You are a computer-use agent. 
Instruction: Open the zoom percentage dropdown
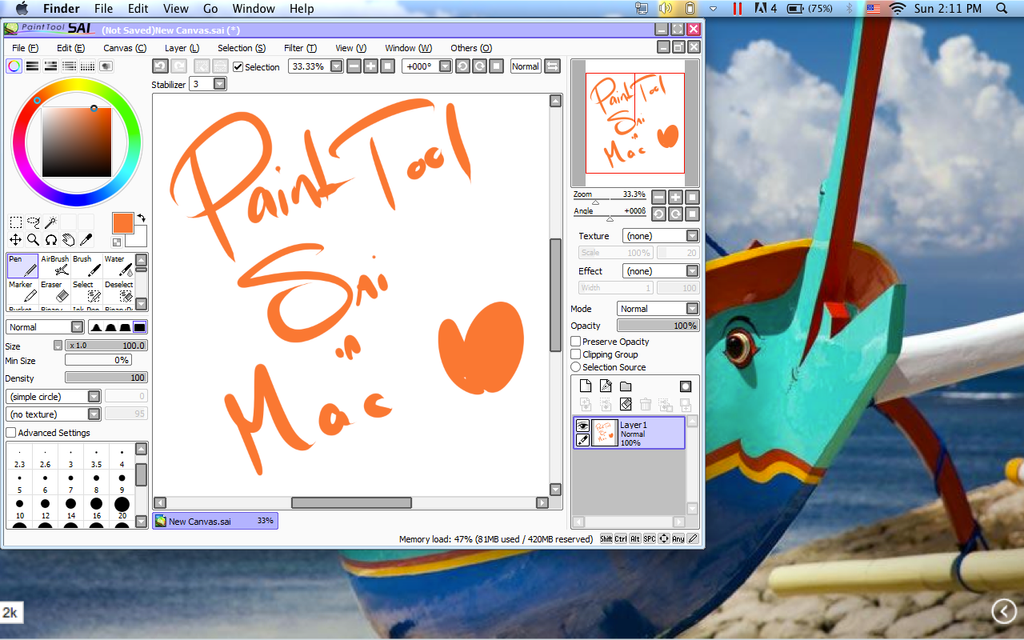[x=336, y=67]
